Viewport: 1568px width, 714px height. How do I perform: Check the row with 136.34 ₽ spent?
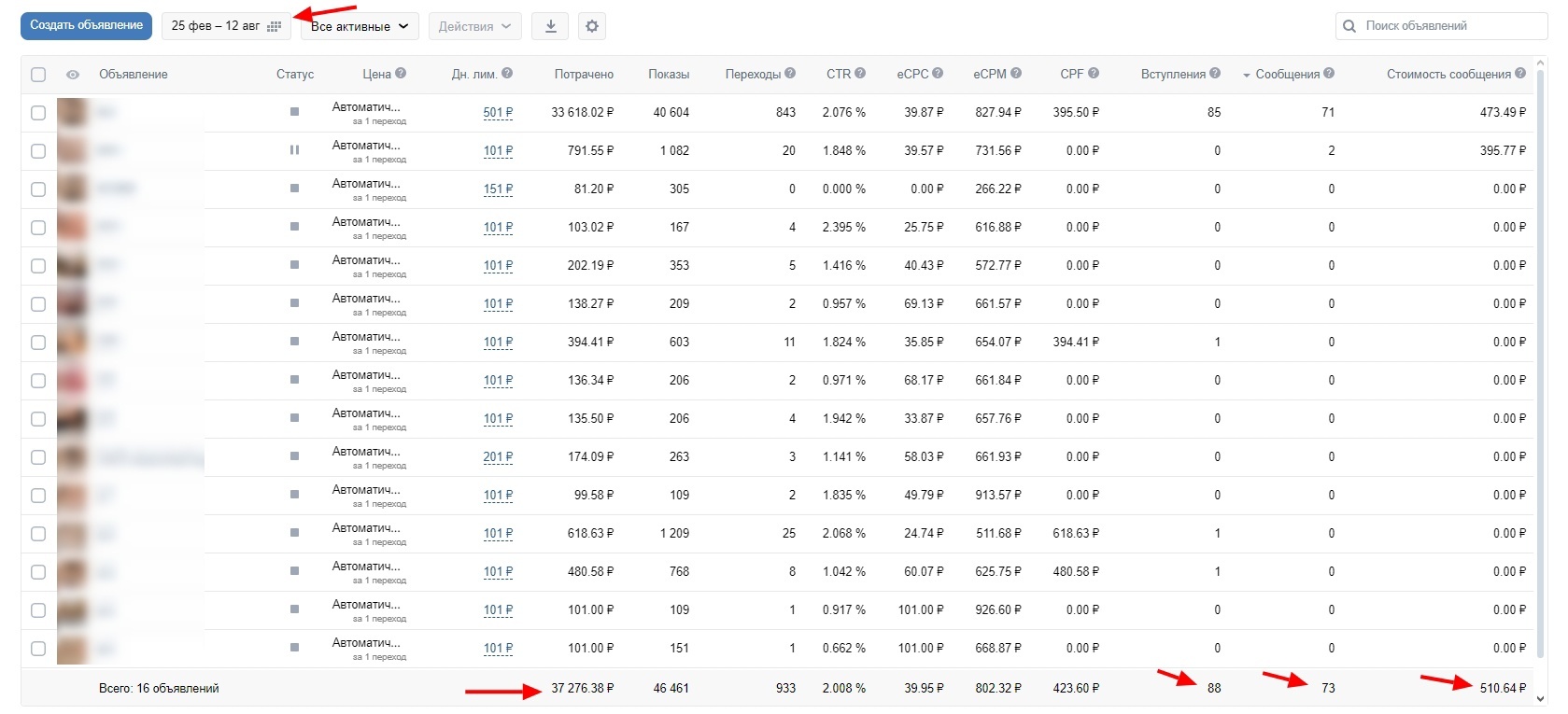[38, 381]
